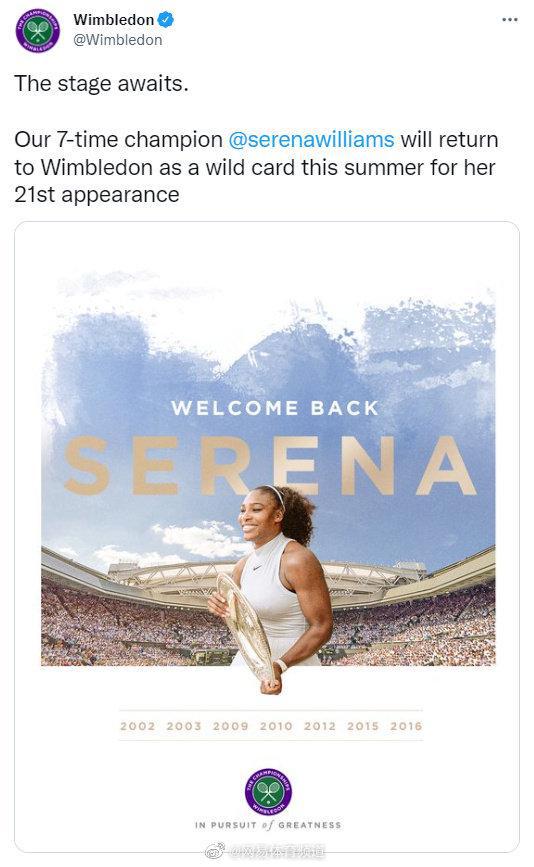534x867 pixels.
Task: Click the Wimbledon logo inside the poster
Action: (x=269, y=791)
